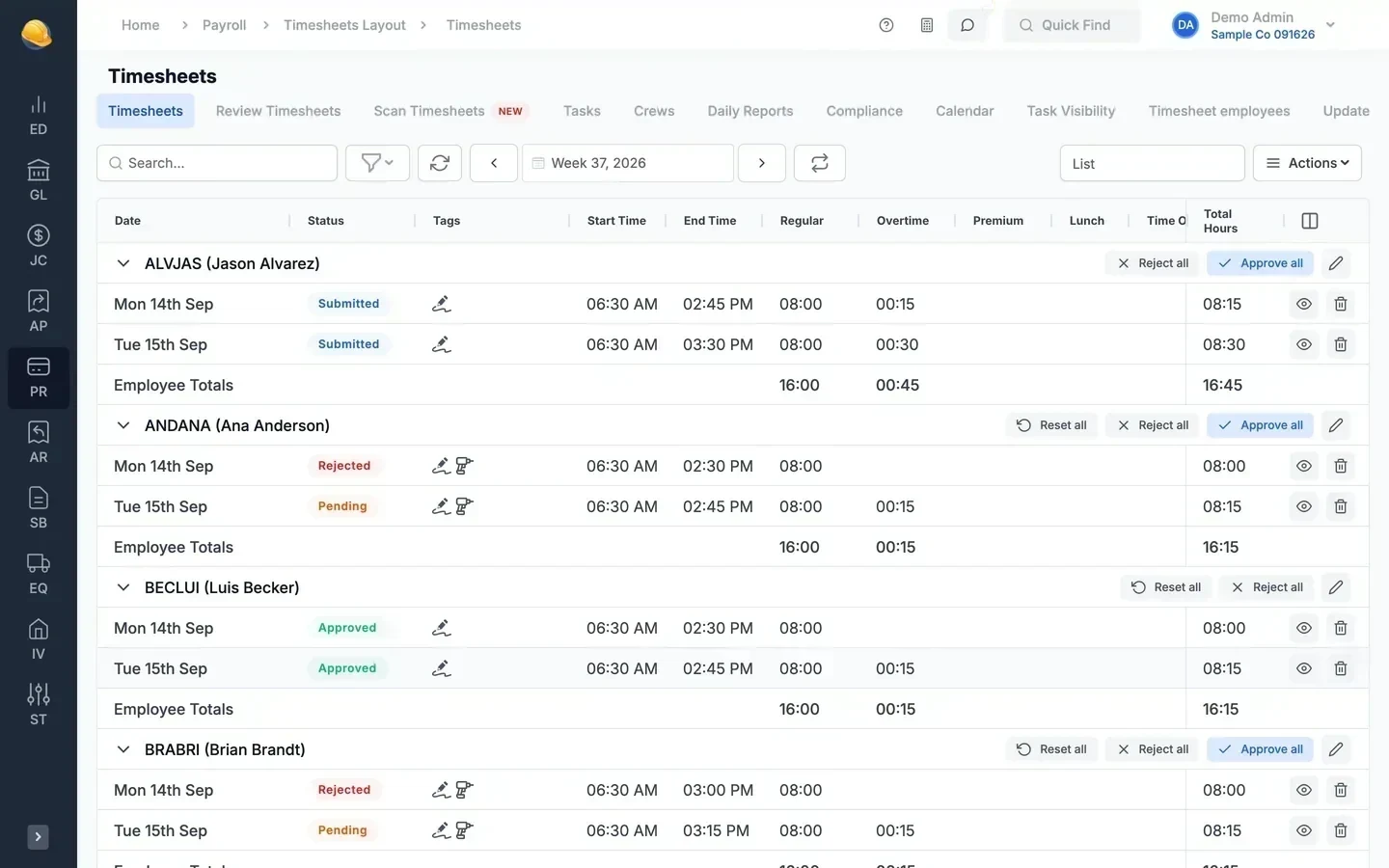Reject all for ANDANA (Ana Anderson)
Screen dimensions: 1389x868
(x=1153, y=425)
